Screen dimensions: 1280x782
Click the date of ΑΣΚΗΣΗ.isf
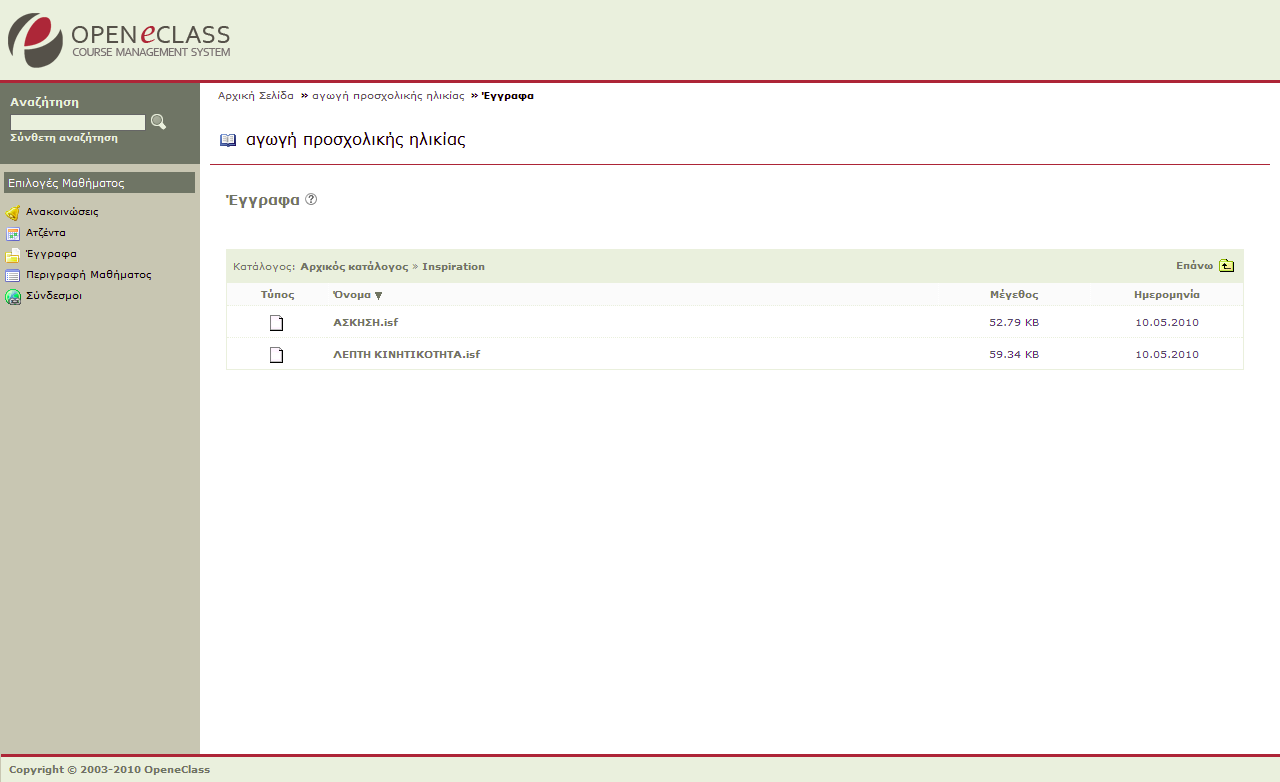point(1167,323)
